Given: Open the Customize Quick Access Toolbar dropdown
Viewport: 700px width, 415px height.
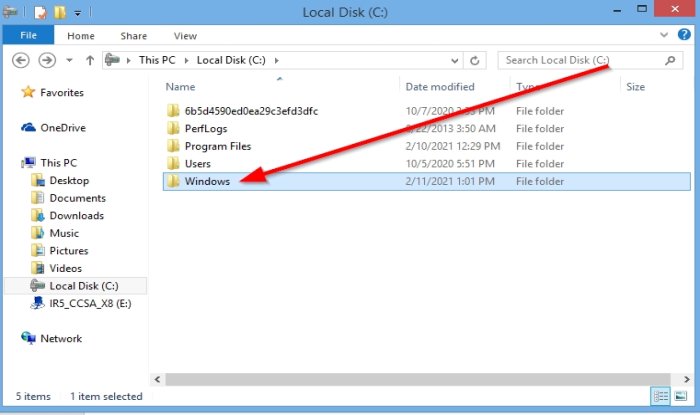Looking at the screenshot, I should point(78,13).
